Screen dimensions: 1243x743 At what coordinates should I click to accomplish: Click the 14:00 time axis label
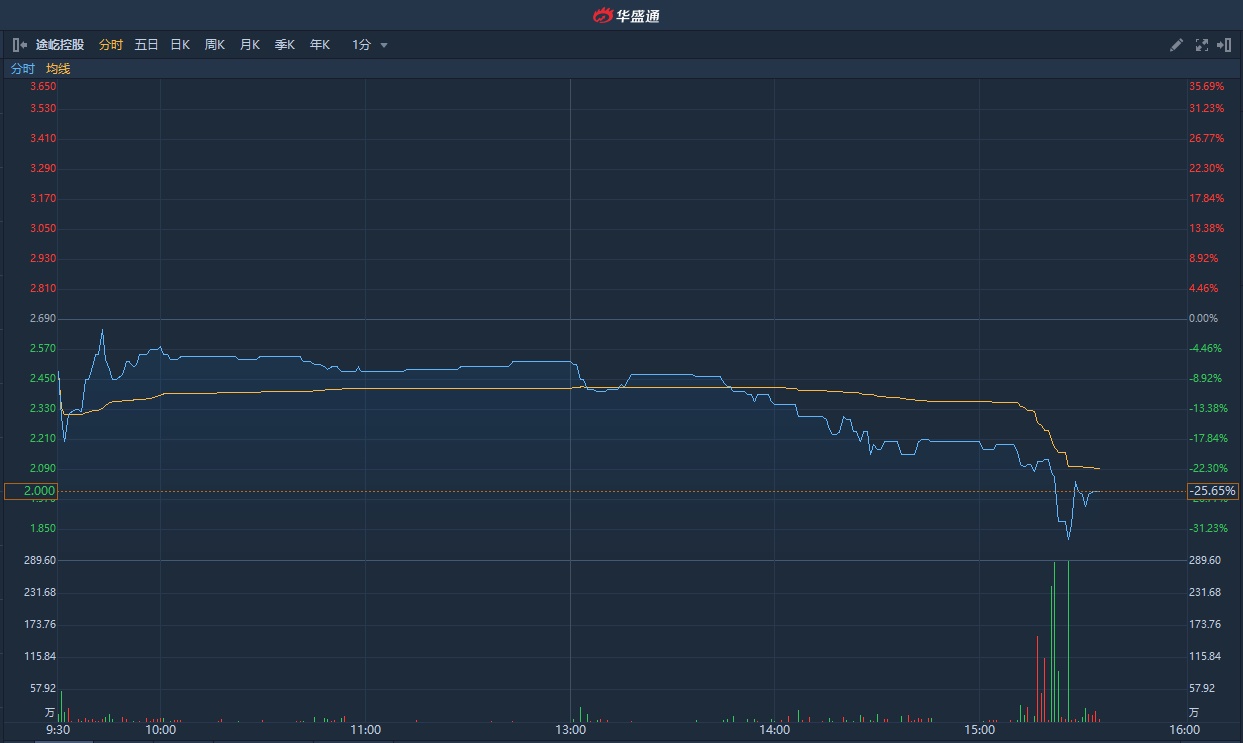tap(775, 730)
